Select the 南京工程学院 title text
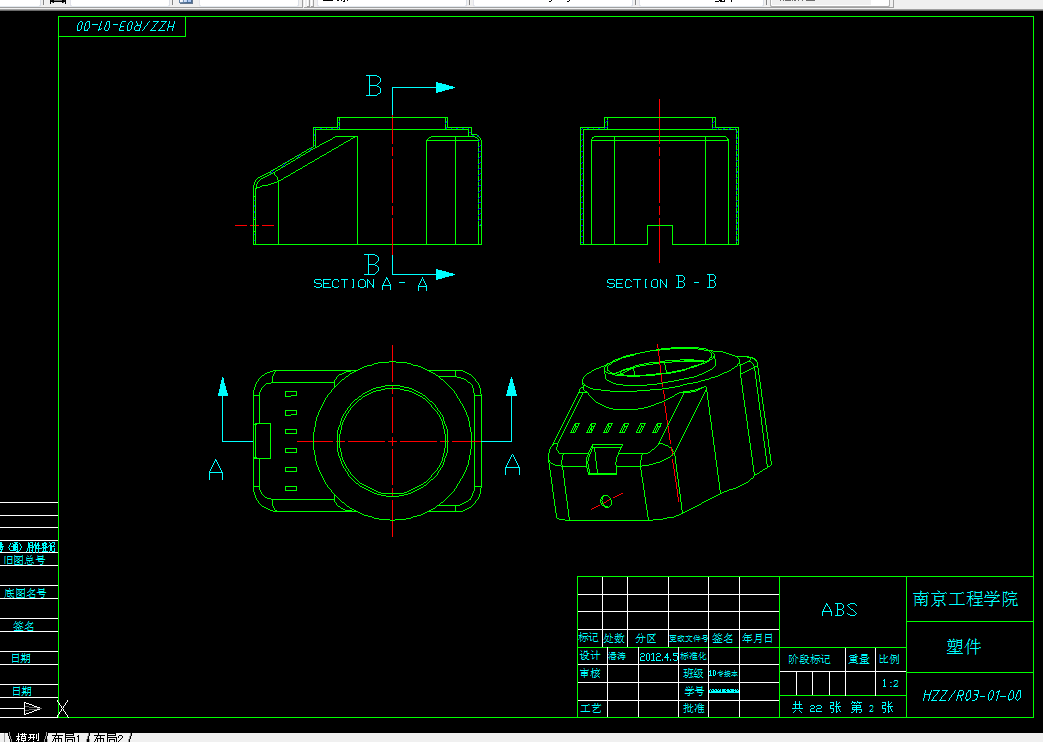 tap(965, 599)
